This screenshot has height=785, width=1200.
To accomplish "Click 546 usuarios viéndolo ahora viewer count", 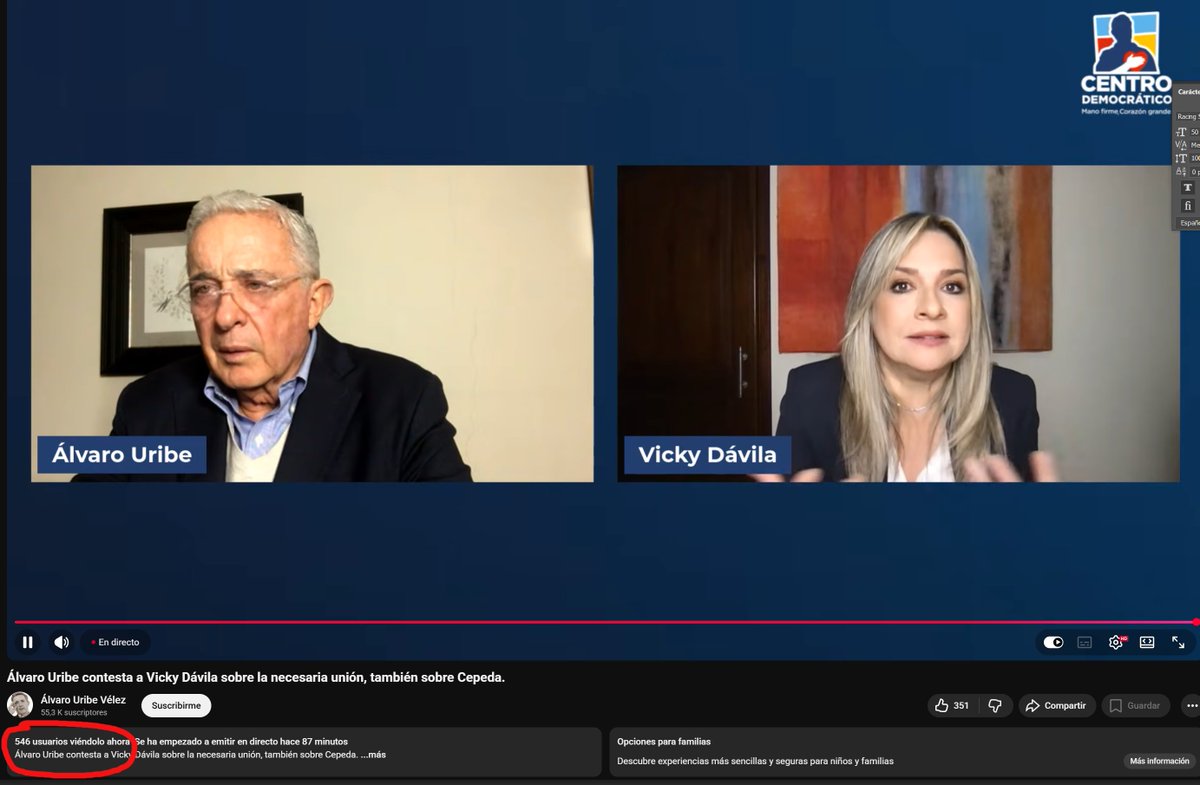I will (x=72, y=741).
